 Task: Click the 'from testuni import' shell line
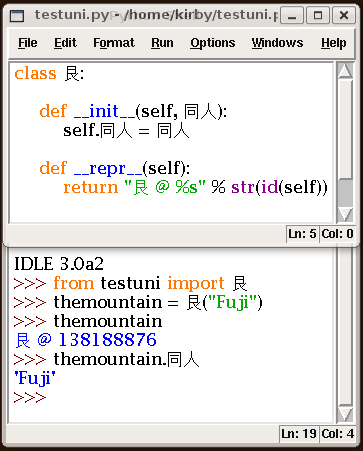pyautogui.click(x=130, y=283)
